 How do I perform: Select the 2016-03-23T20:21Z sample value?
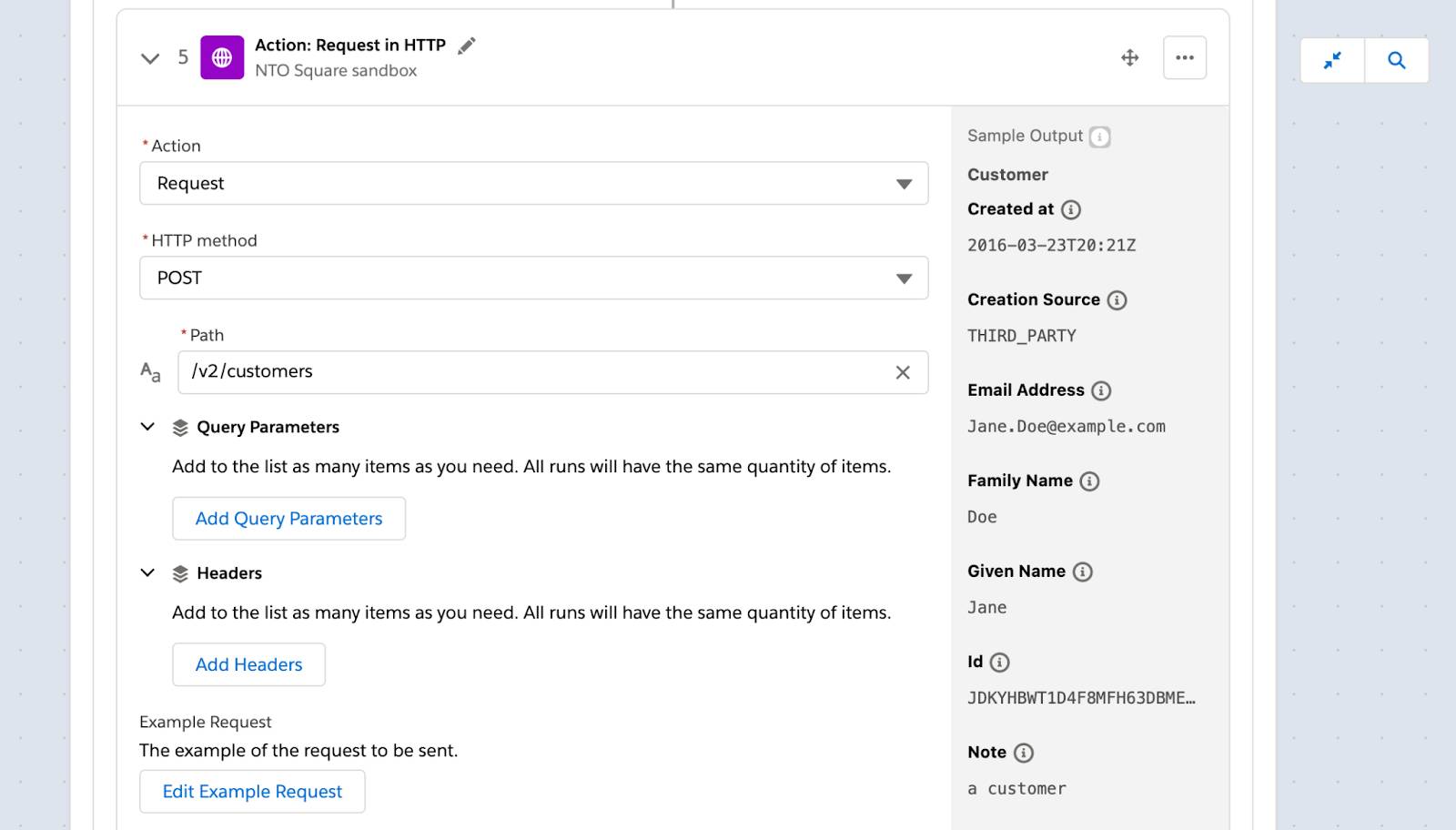pos(1052,246)
